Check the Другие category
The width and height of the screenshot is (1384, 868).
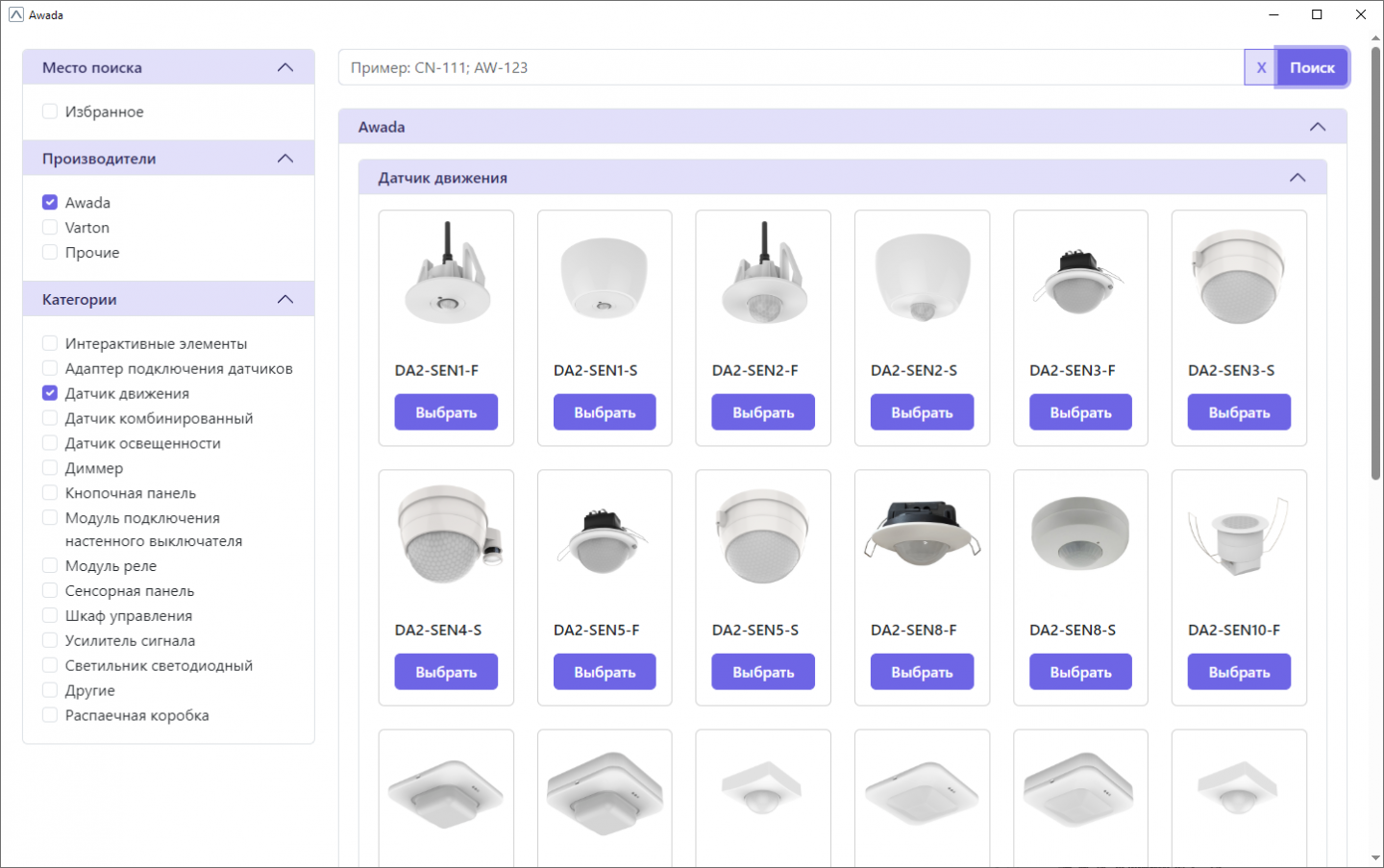[50, 690]
